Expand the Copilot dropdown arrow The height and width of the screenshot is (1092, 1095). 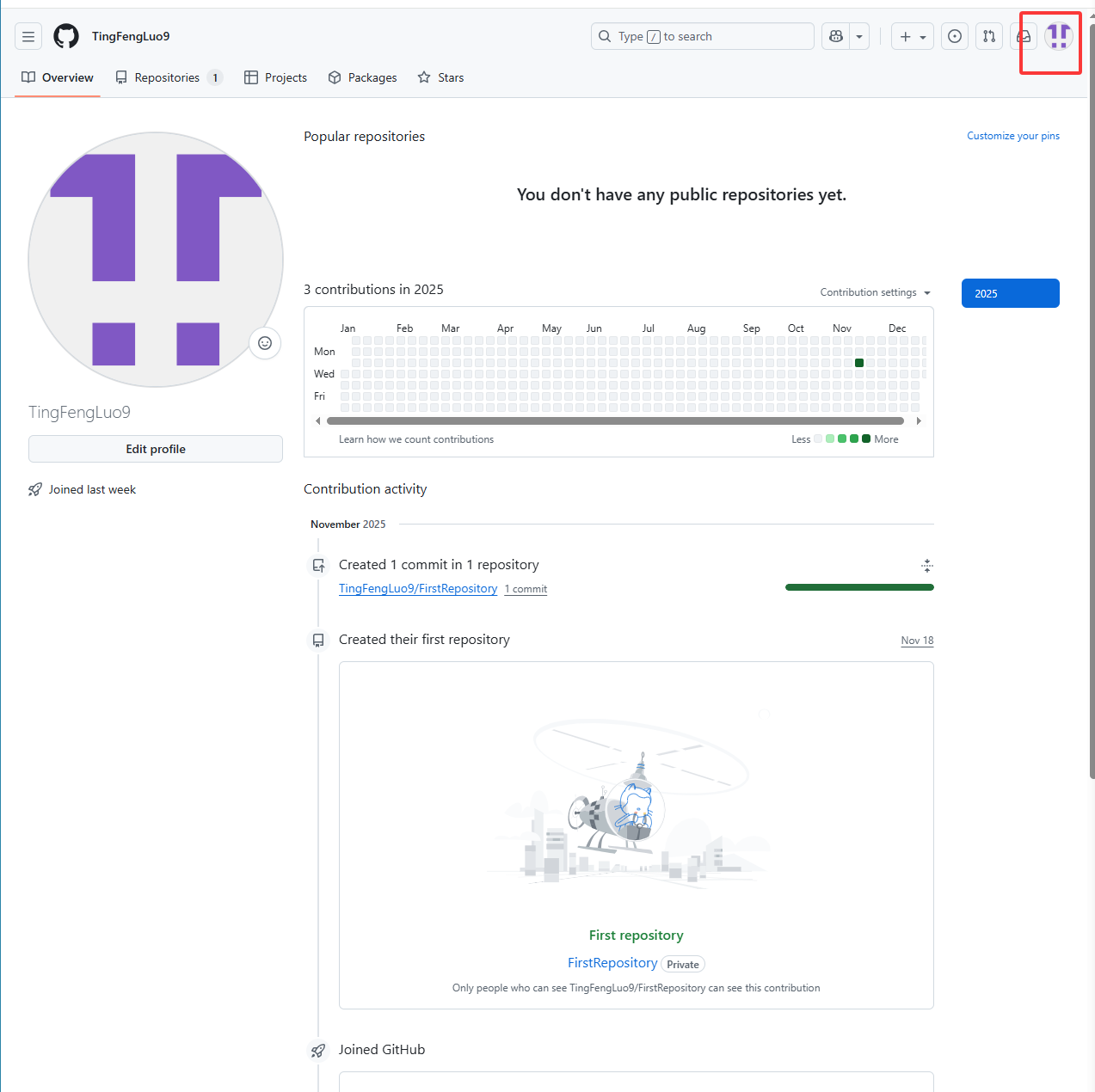click(x=859, y=36)
